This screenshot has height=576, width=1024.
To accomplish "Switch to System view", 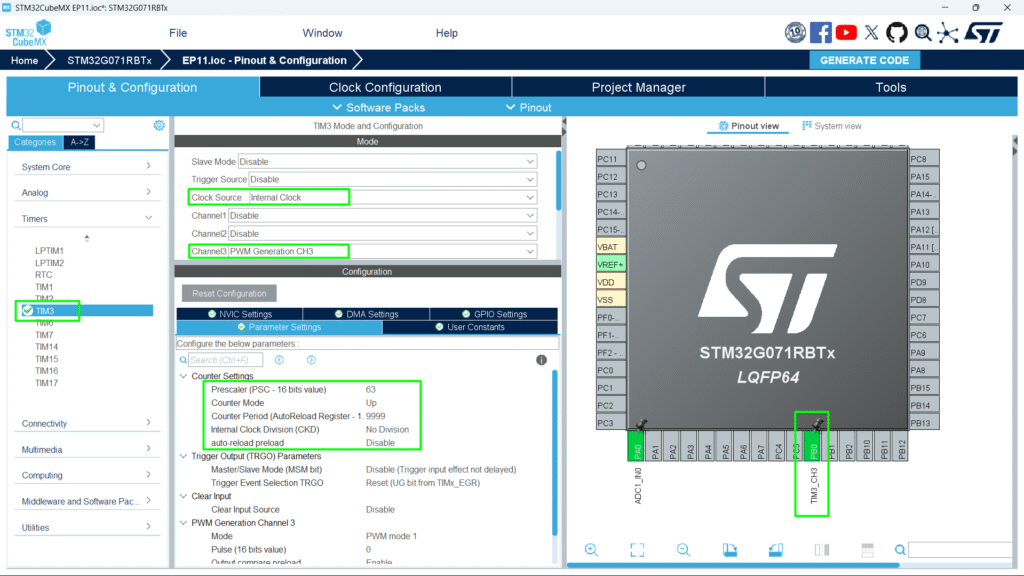I will pos(831,126).
